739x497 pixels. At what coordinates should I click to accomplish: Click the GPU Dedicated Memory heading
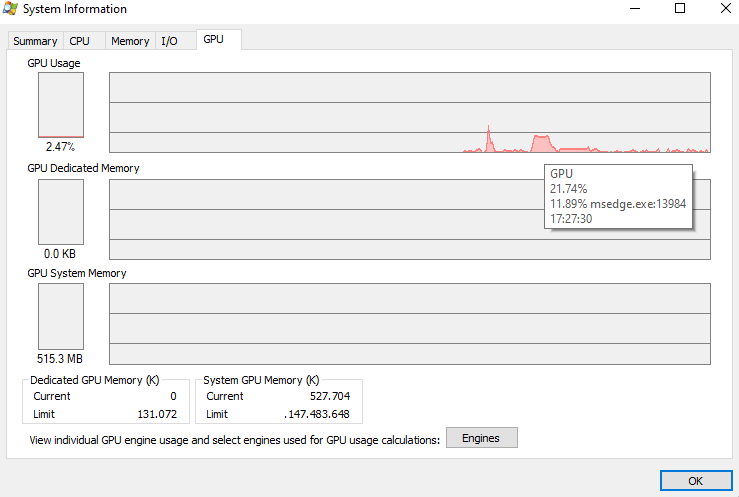83,168
